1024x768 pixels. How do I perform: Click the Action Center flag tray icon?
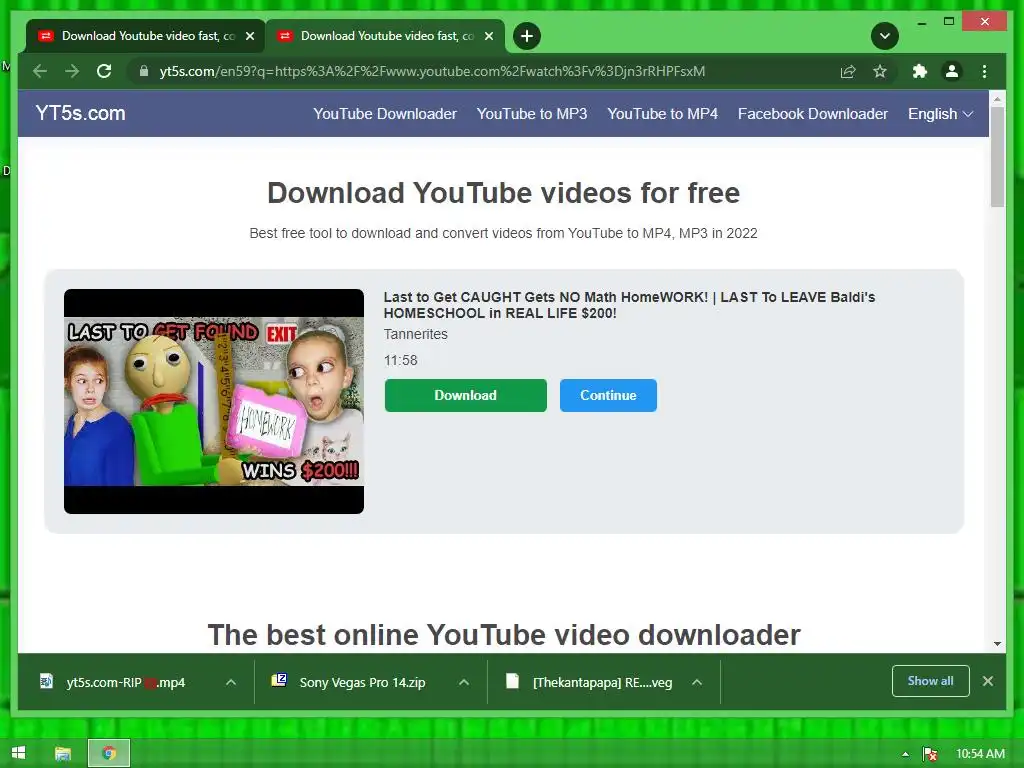930,754
